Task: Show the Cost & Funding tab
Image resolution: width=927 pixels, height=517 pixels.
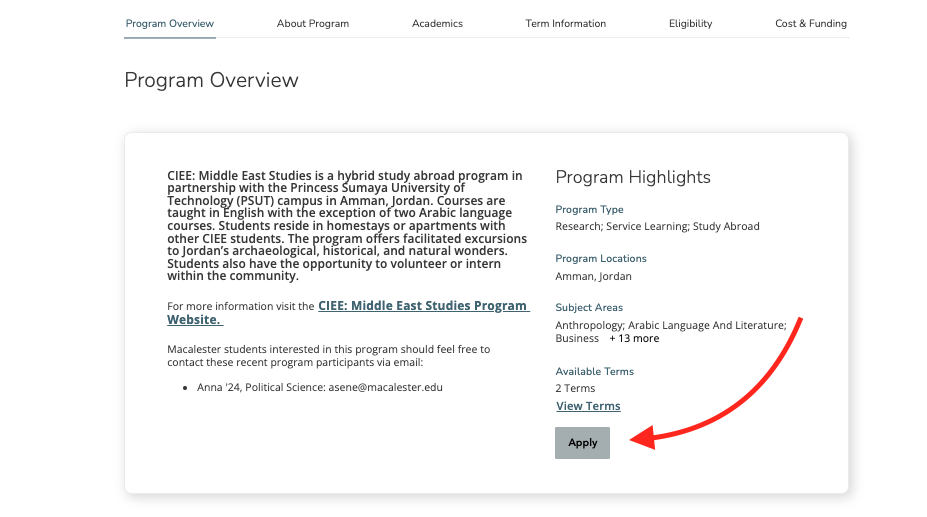Action: point(810,23)
